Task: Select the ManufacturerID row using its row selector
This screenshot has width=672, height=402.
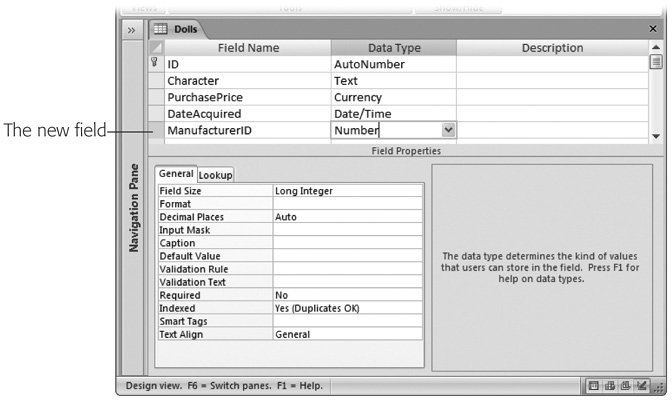Action: point(156,130)
